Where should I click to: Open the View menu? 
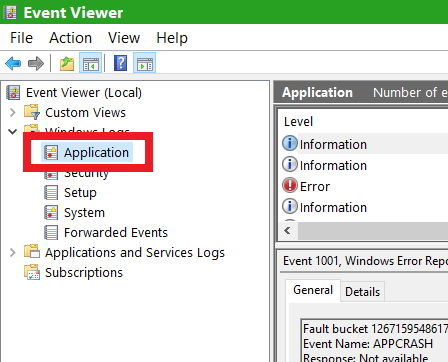[x=124, y=38]
